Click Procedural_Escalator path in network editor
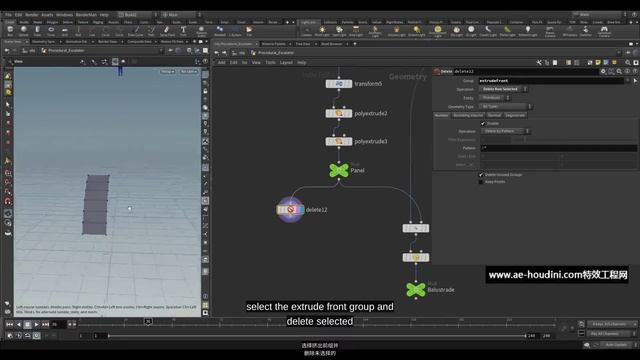 (x=276, y=53)
